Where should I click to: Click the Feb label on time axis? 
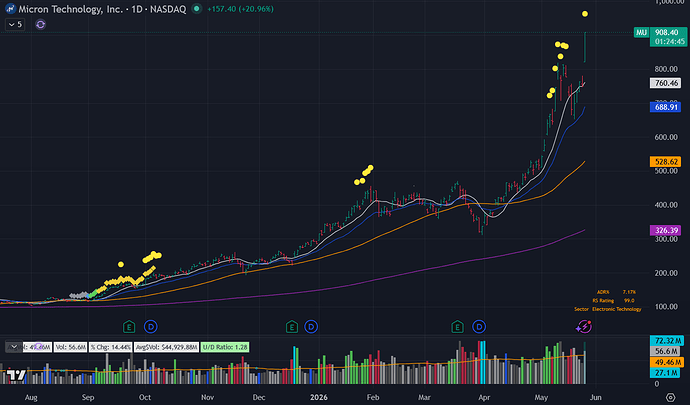373,397
